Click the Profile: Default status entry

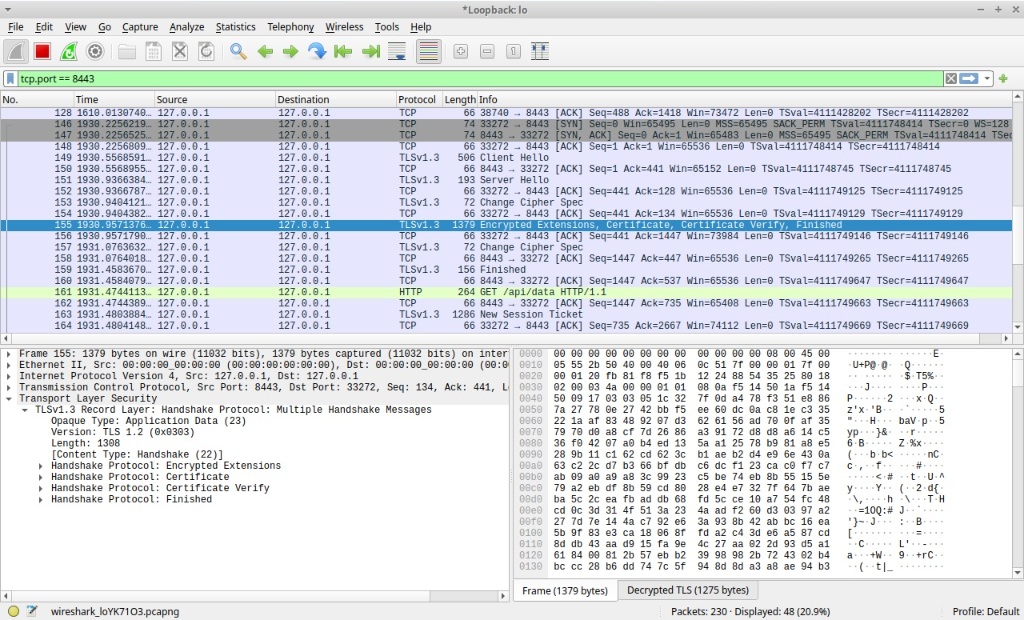pos(985,612)
